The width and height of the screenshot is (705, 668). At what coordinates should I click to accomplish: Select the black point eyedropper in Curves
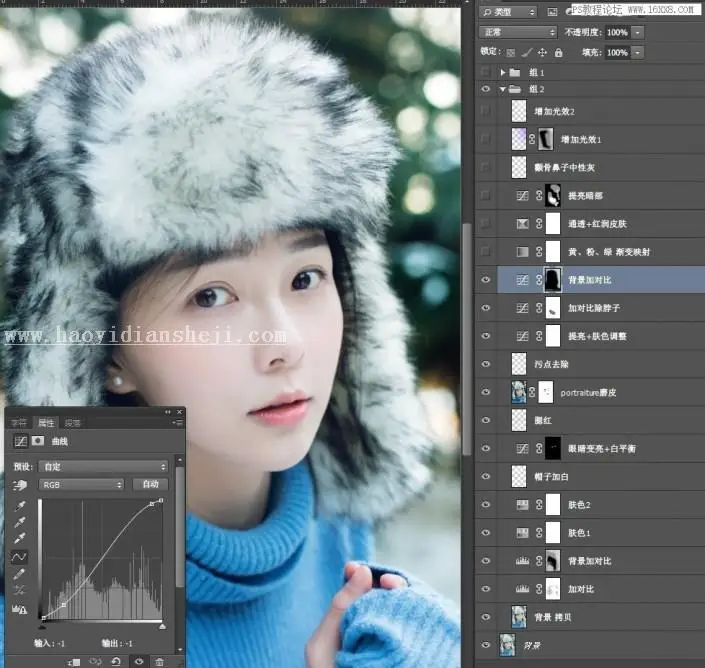tap(20, 506)
